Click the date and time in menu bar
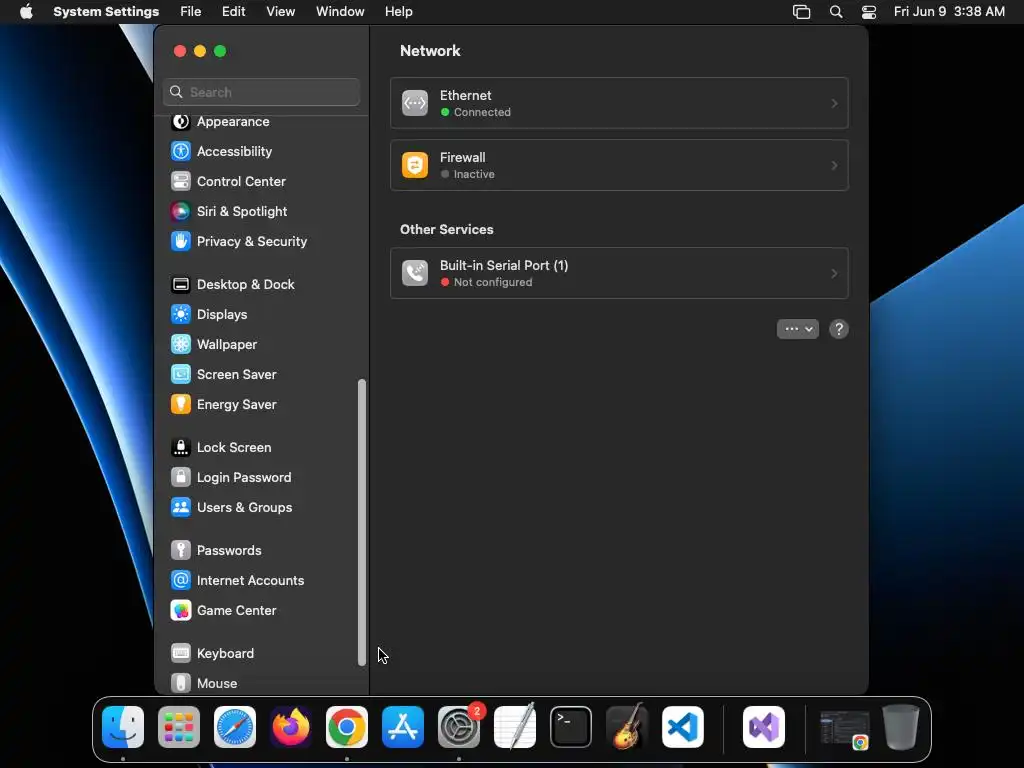 click(949, 12)
